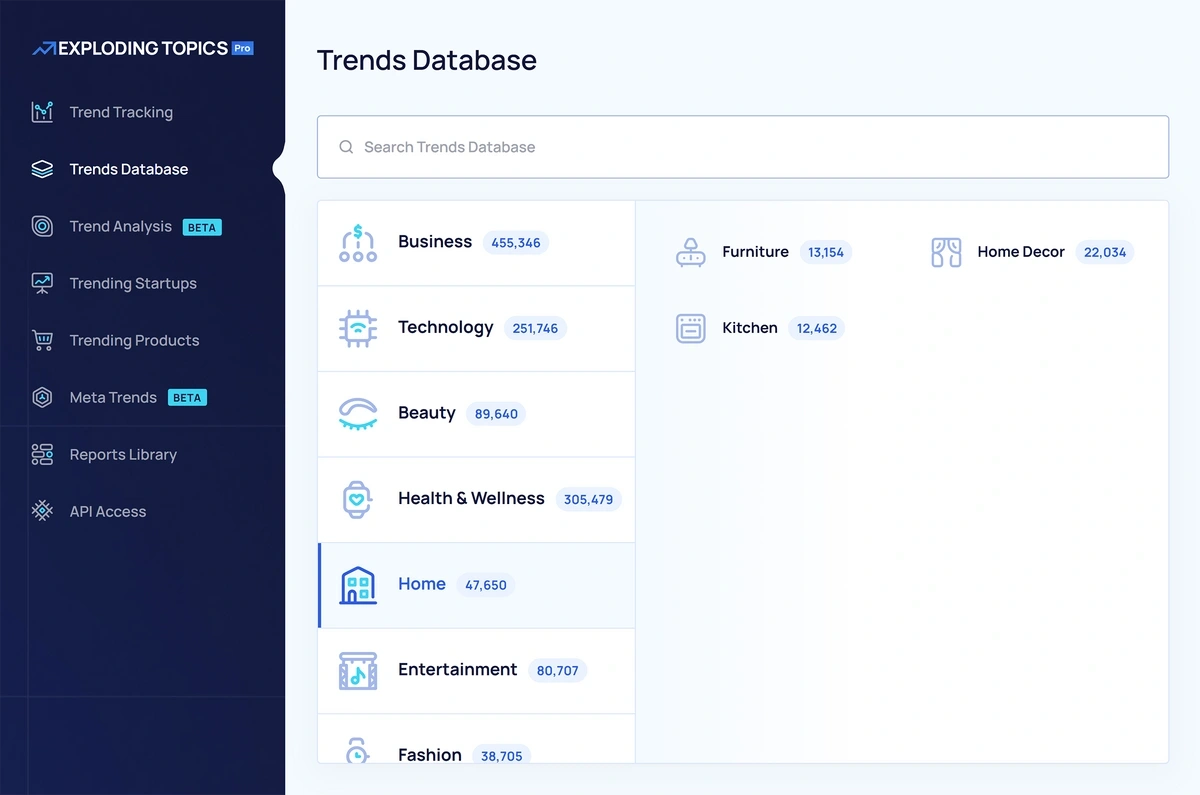Select the Trends Database sidebar item
Image resolution: width=1200 pixels, height=795 pixels.
coord(128,169)
